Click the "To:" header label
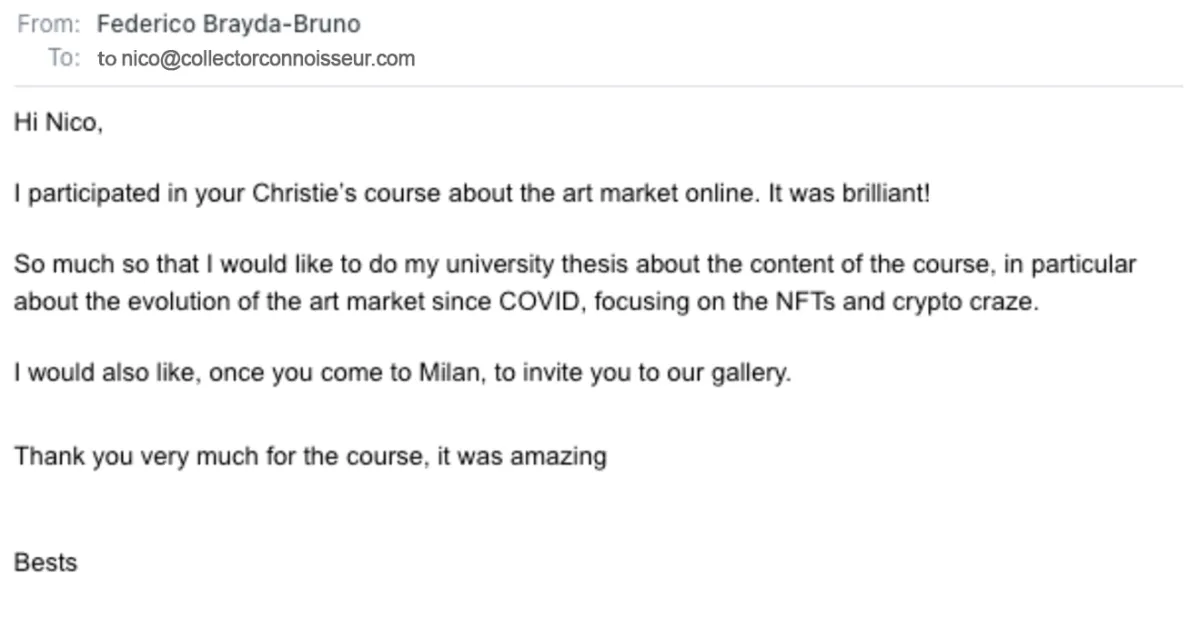 [x=63, y=58]
